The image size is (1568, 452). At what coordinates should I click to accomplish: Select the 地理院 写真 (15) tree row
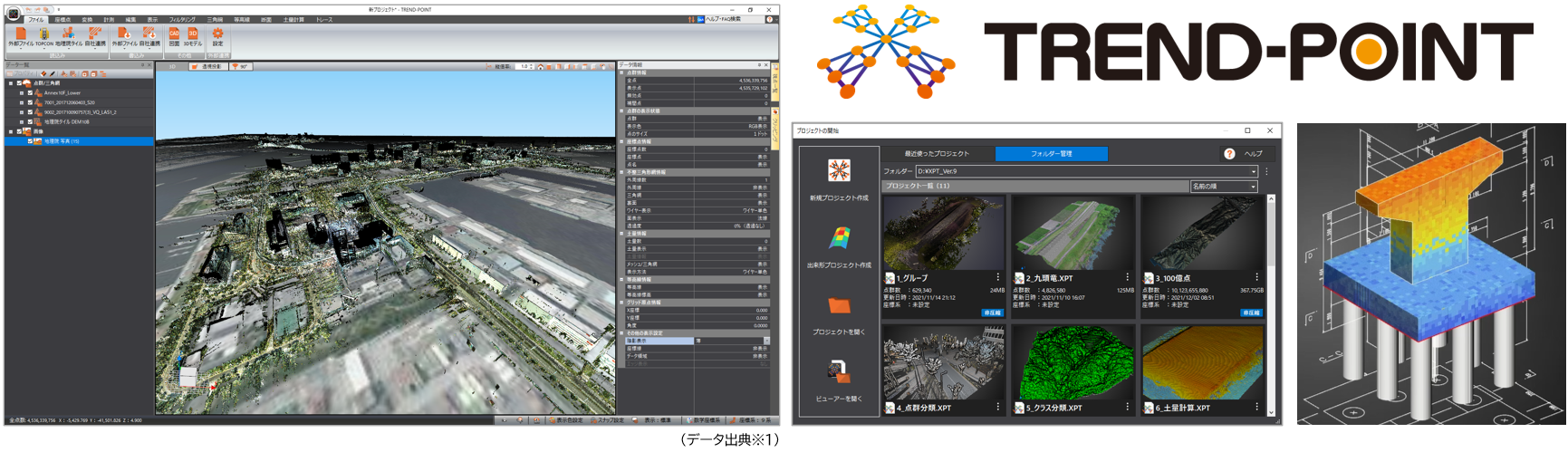(79, 141)
